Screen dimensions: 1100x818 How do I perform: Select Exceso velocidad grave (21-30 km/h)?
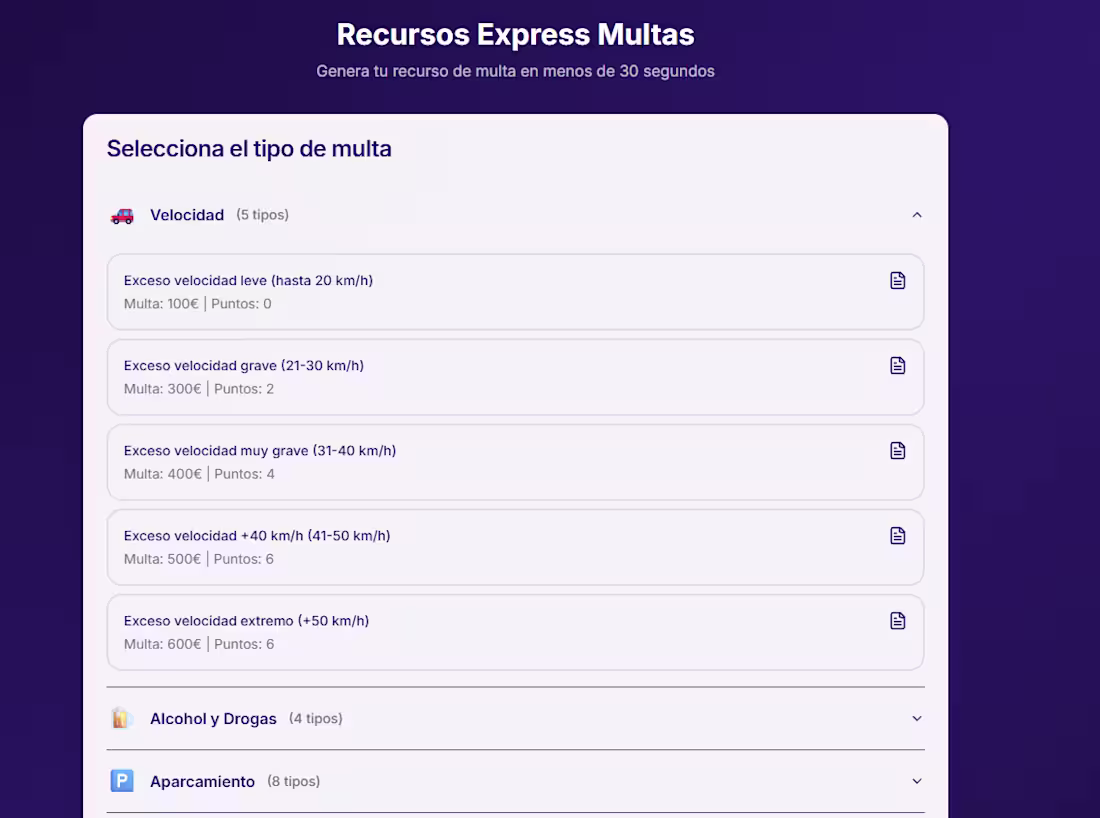tap(515, 377)
